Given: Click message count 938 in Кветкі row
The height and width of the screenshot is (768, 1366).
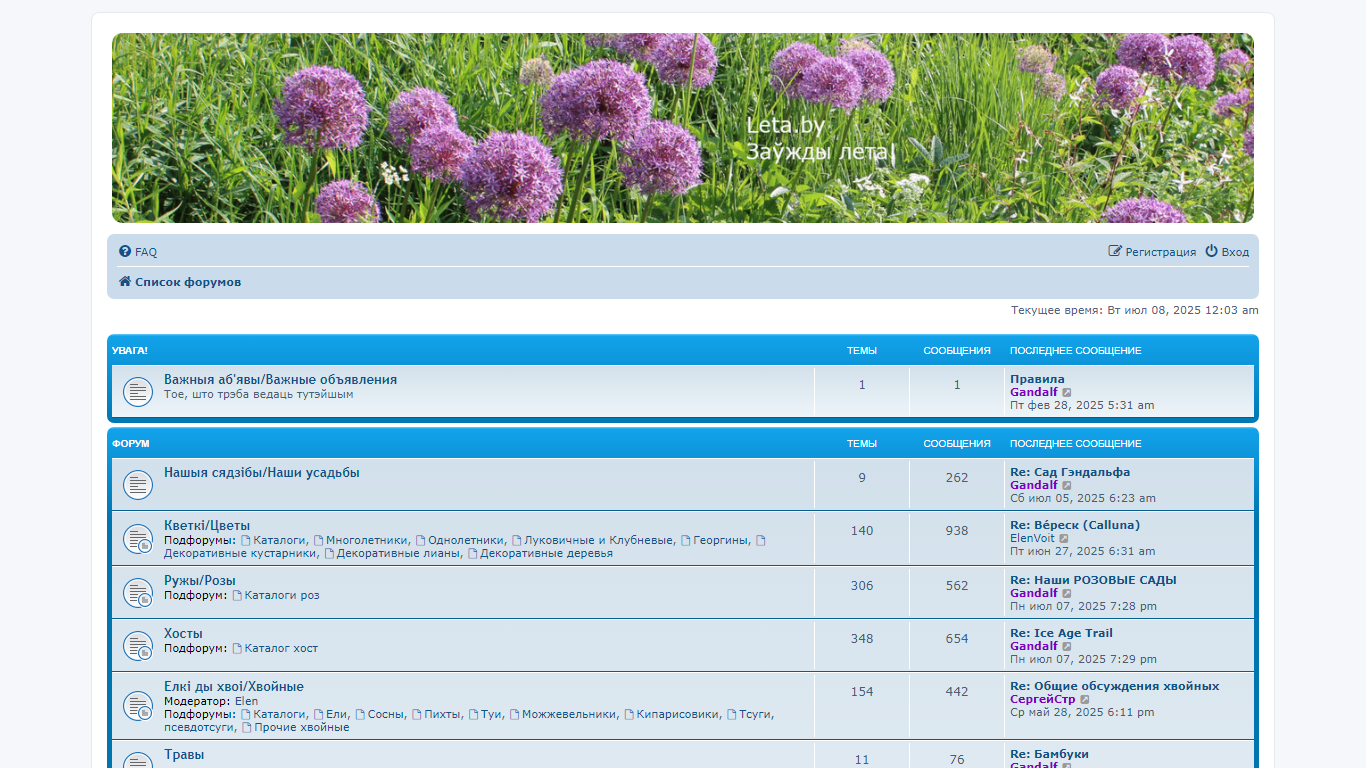Looking at the screenshot, I should pyautogui.click(x=957, y=532).
